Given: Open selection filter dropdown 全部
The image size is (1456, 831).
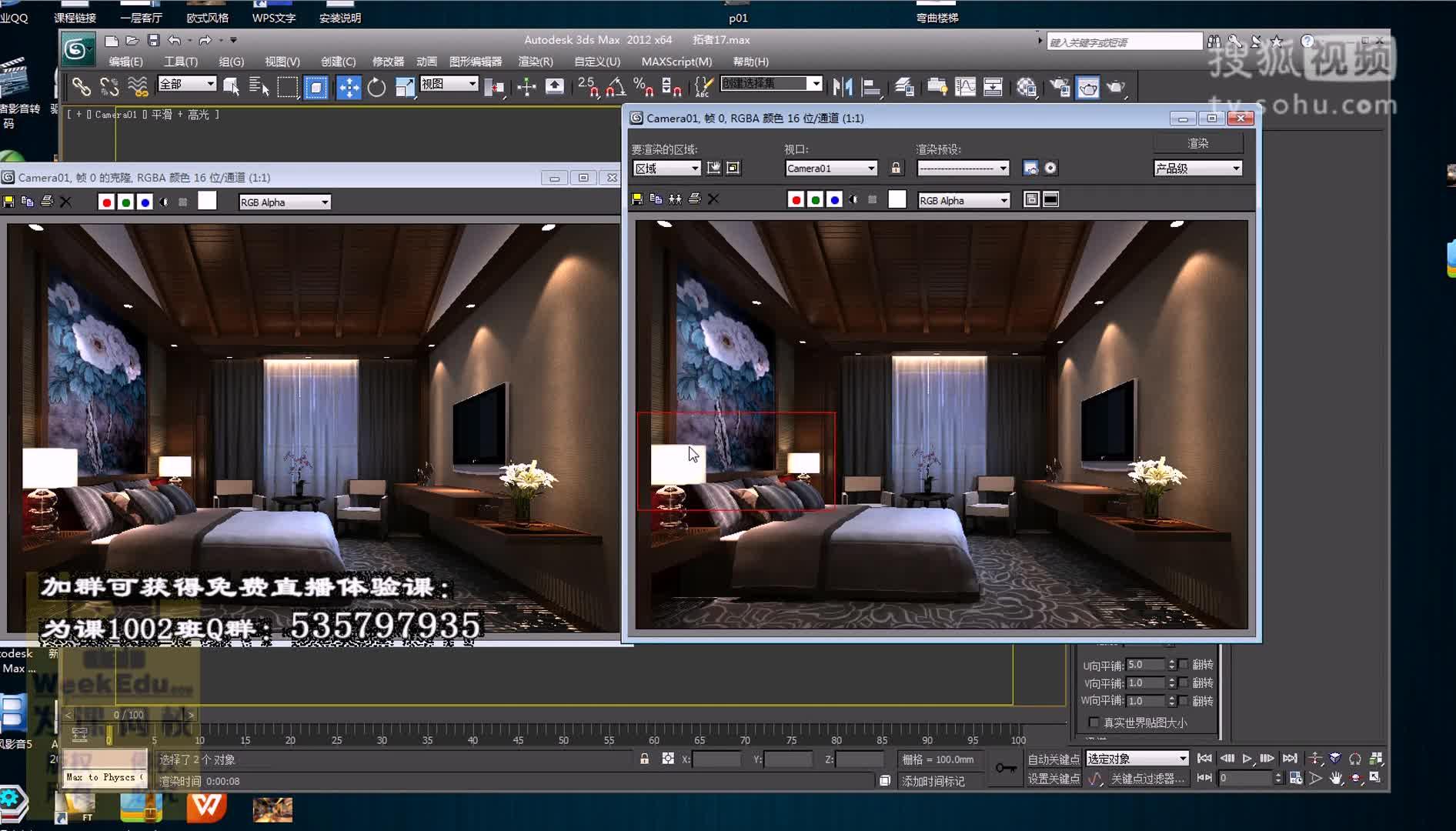Looking at the screenshot, I should (187, 84).
